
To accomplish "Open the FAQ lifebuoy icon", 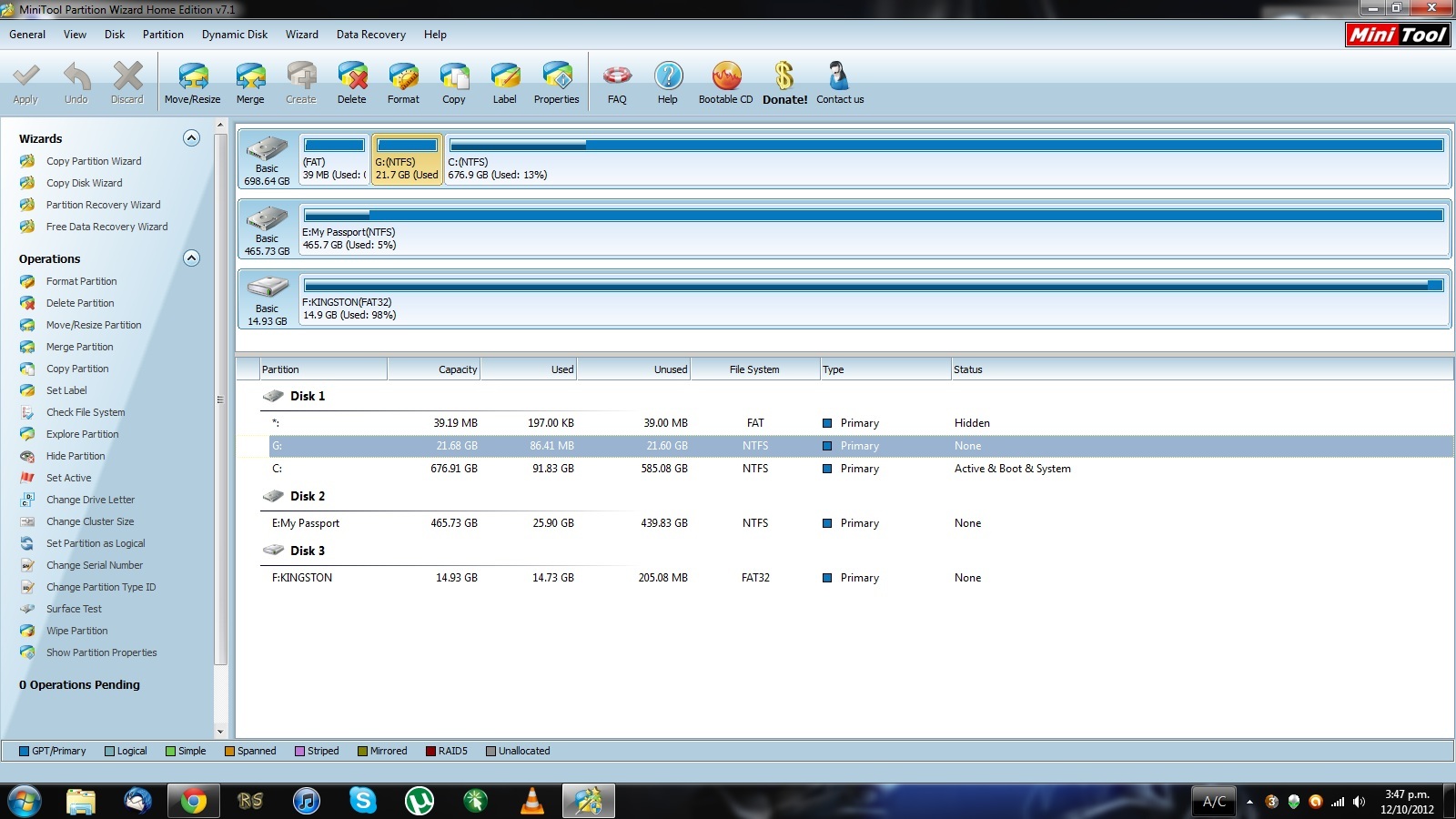I will click(x=617, y=83).
